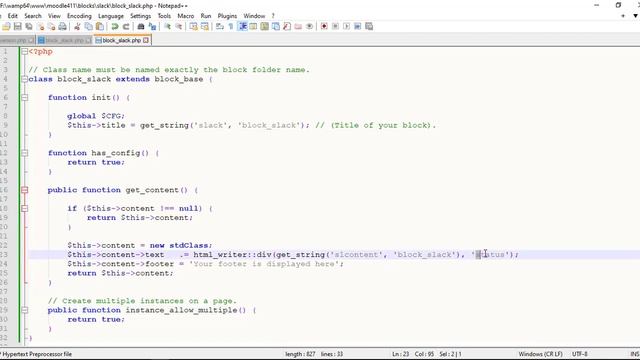Screen dimensions: 640x360
Task: Collapse the get_content() function fold marker
Action: coord(24,190)
